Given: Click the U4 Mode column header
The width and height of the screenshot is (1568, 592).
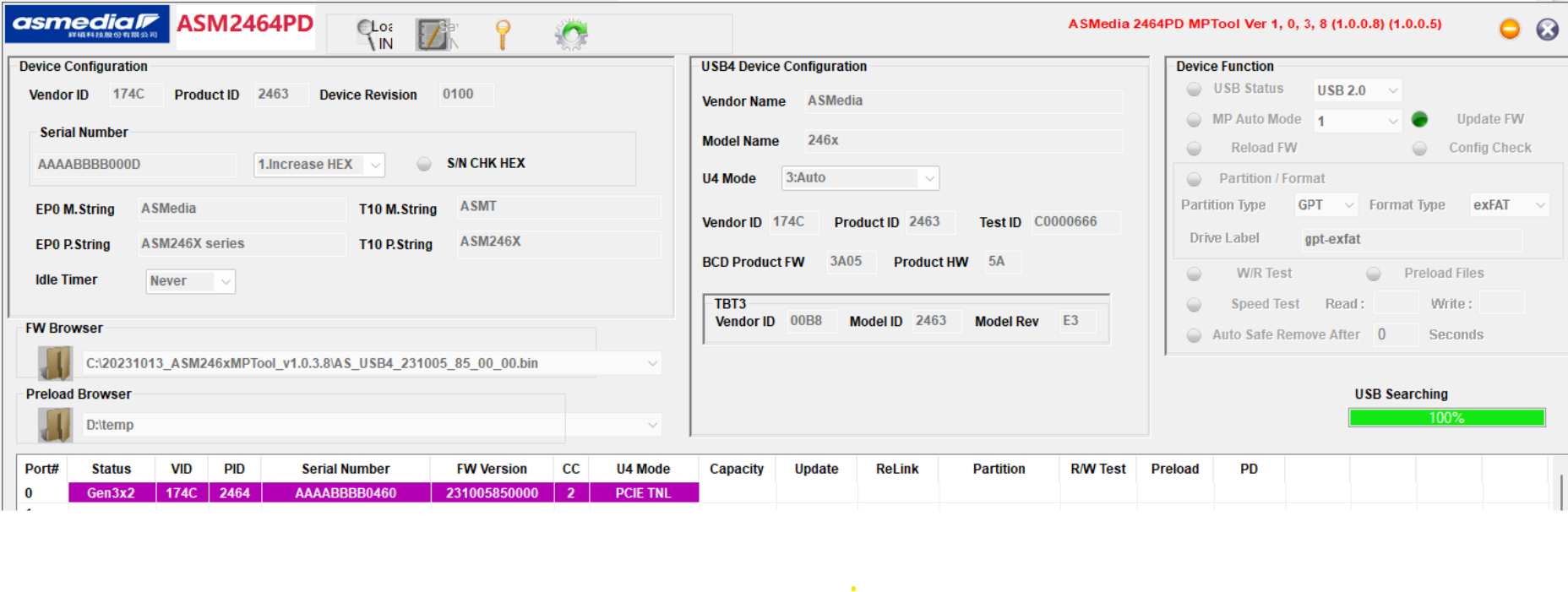Looking at the screenshot, I should (643, 469).
